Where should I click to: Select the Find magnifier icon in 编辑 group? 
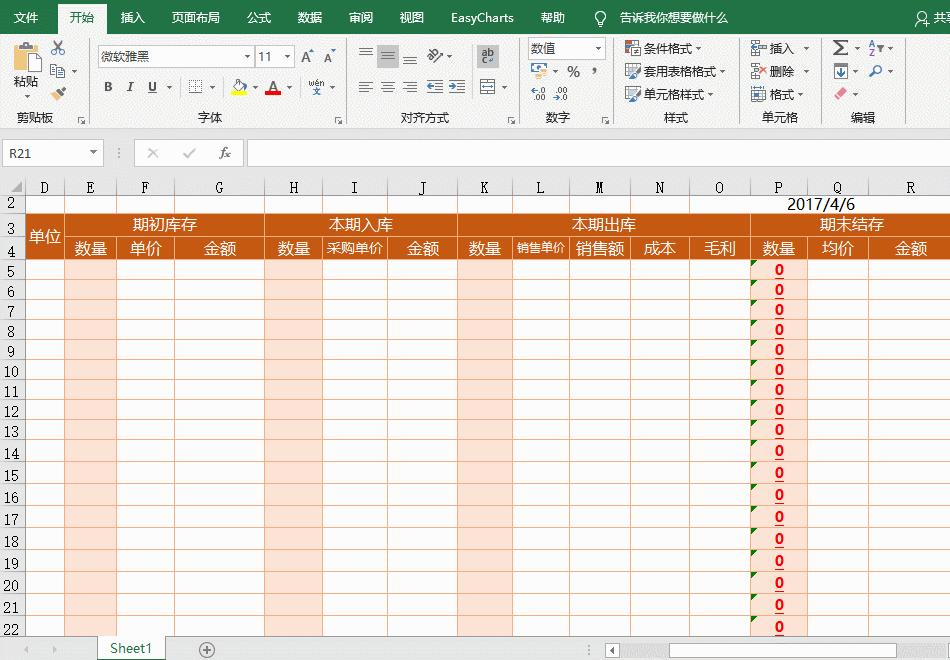coord(875,70)
